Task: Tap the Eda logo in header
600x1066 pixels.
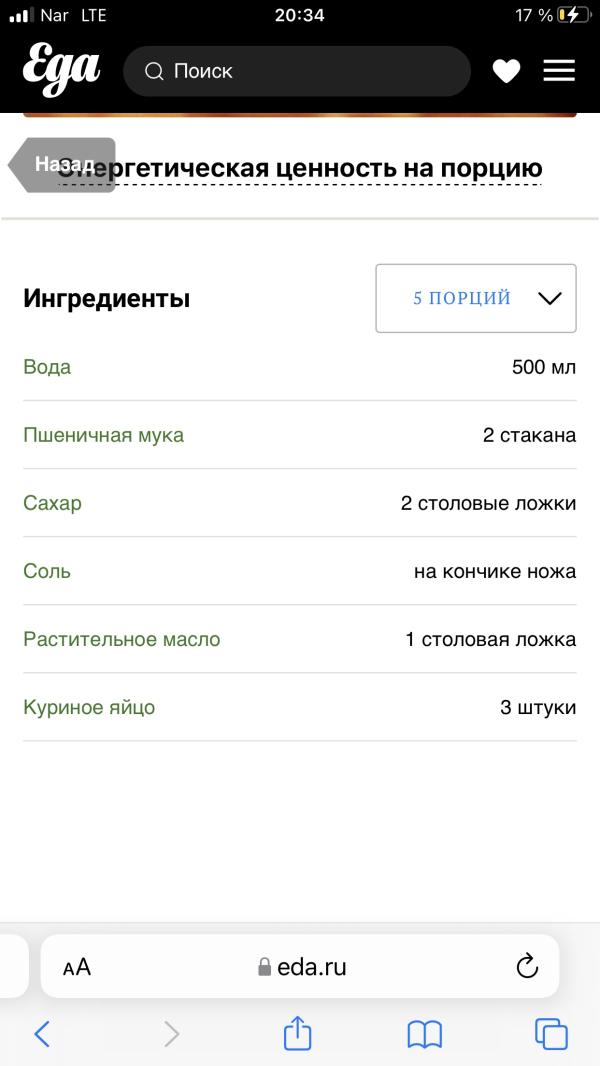Action: coord(61,69)
